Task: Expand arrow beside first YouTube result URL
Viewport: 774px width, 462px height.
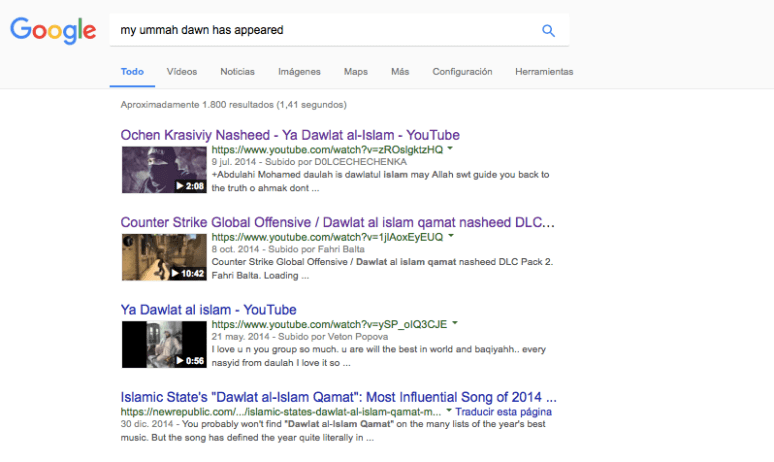Action: pos(451,149)
